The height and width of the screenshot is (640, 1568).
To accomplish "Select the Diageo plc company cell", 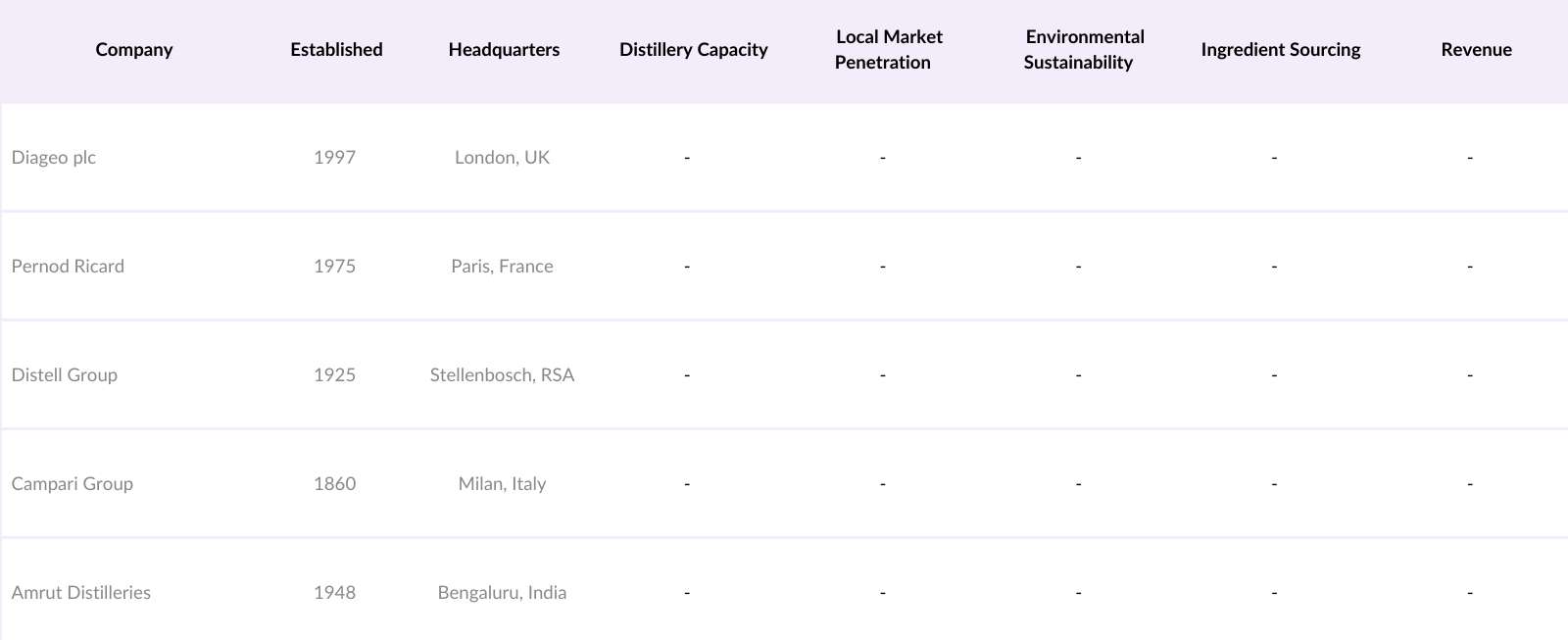I will pos(54,157).
